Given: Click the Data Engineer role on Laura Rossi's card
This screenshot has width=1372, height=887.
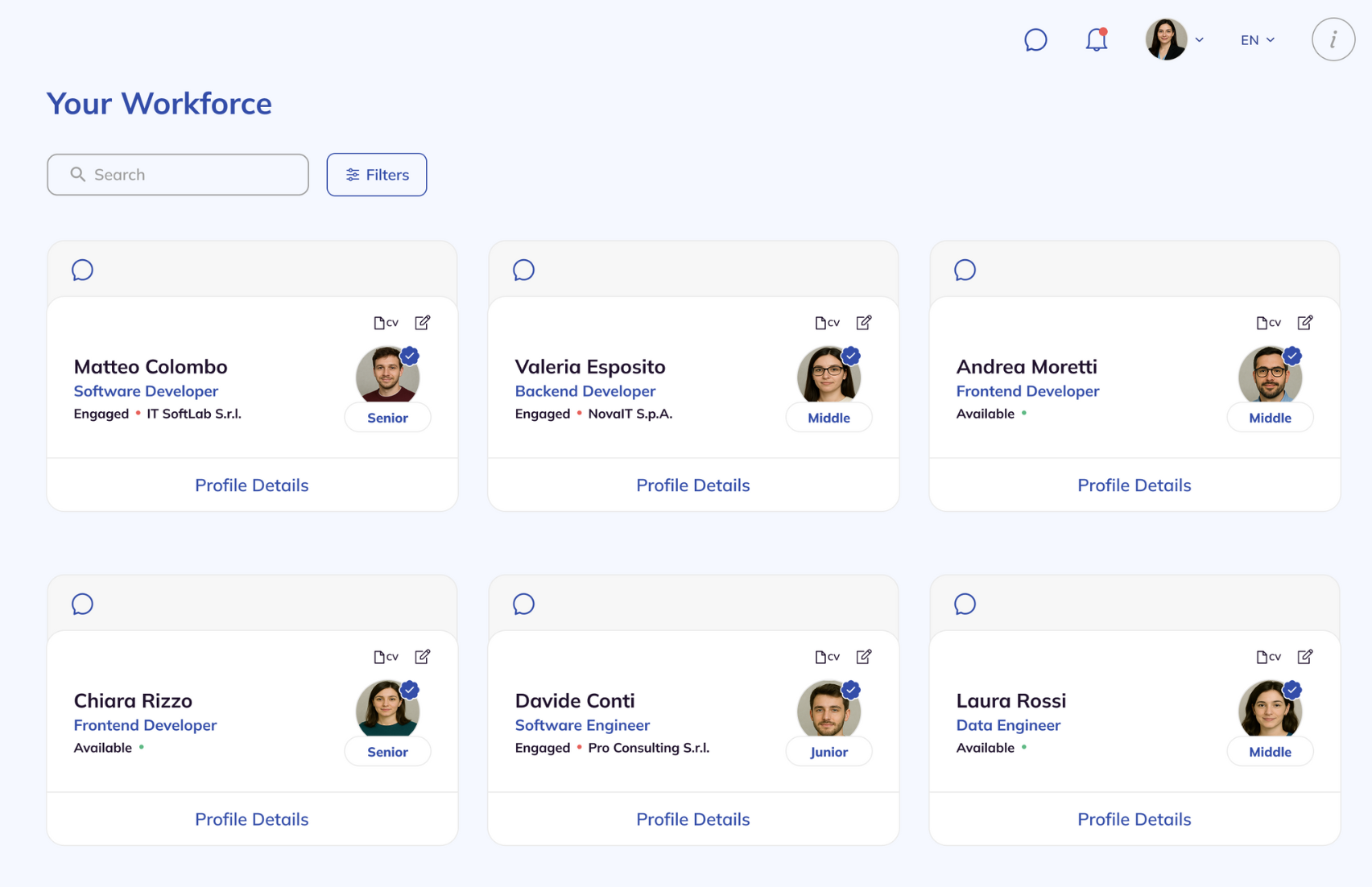Looking at the screenshot, I should pos(1008,725).
